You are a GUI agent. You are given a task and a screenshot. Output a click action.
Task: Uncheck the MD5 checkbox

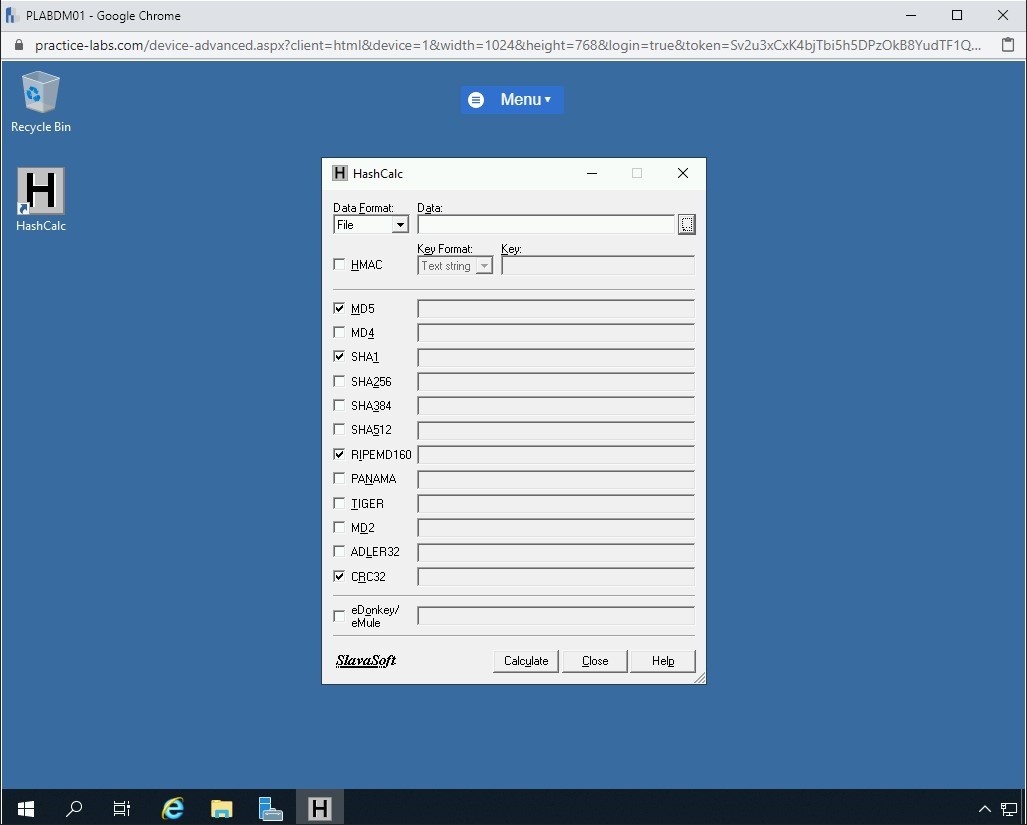(x=339, y=308)
